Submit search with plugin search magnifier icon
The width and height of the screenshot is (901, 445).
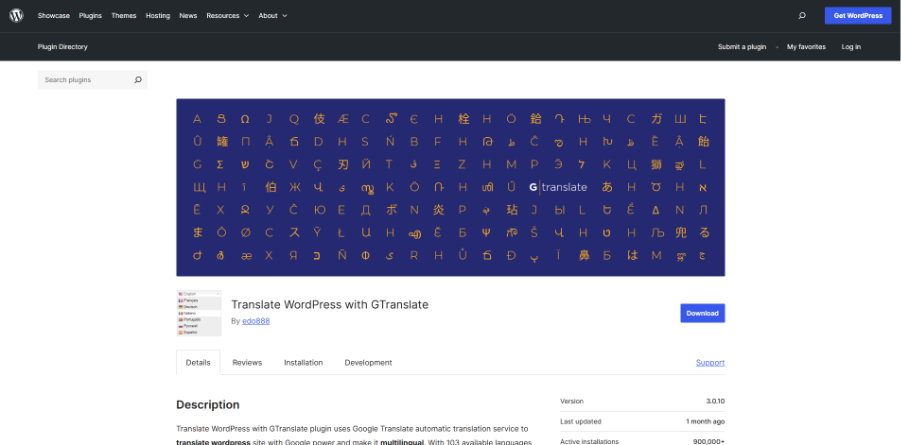point(138,80)
